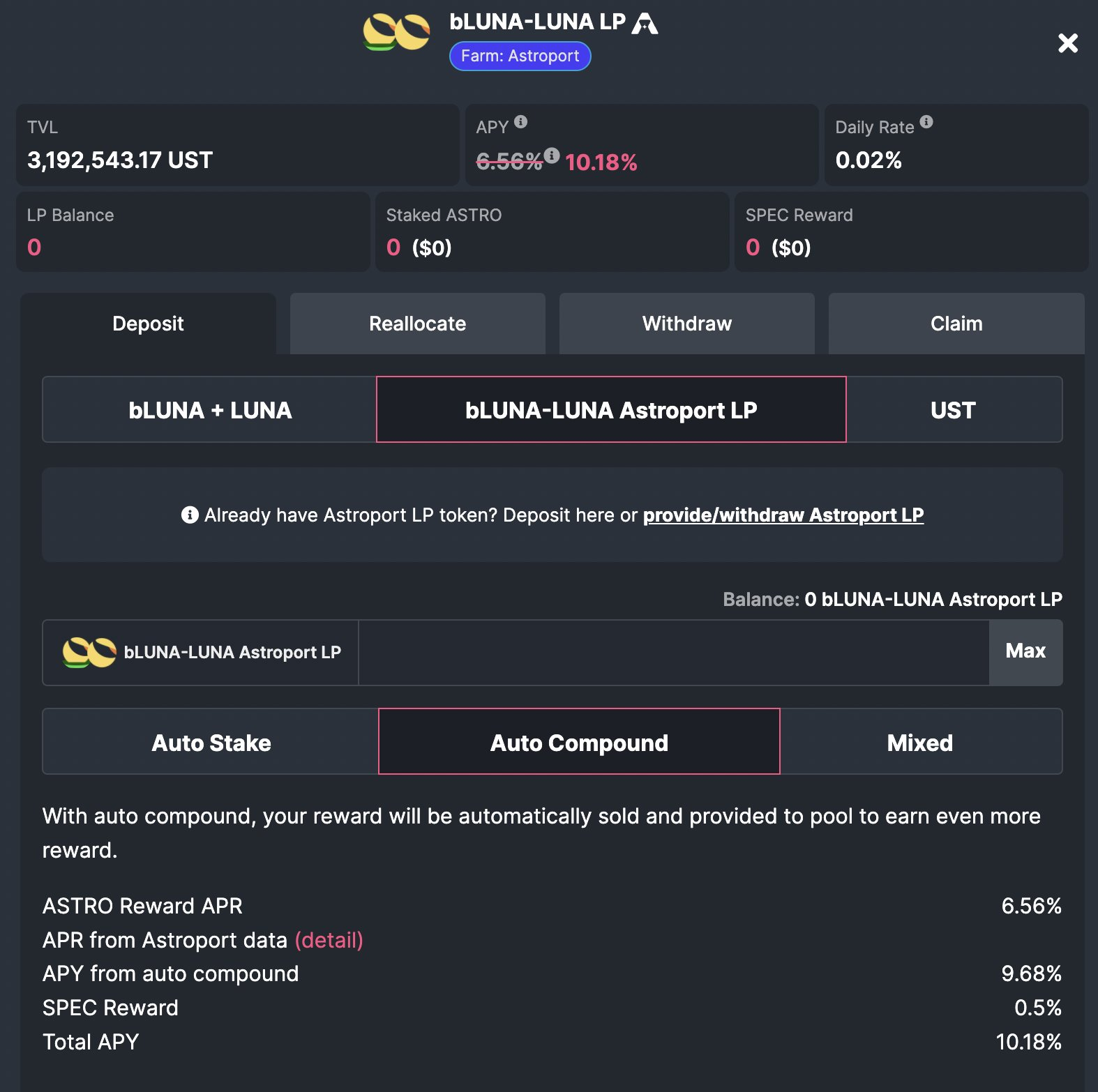Click the token pair icon in amount field
This screenshot has width=1098, height=1092.
tap(89, 653)
